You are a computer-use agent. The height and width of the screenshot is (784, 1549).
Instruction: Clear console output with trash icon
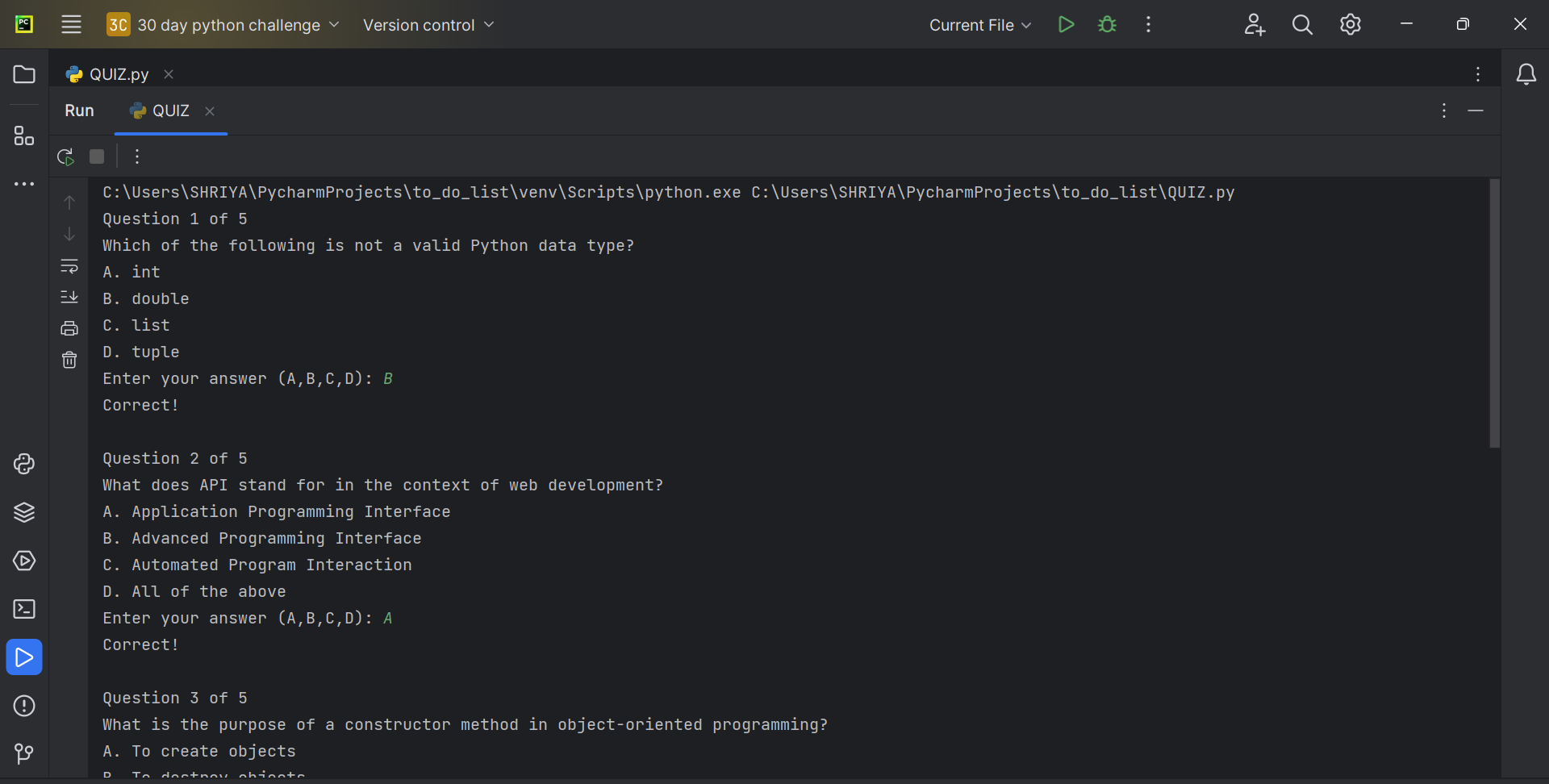tap(69, 360)
